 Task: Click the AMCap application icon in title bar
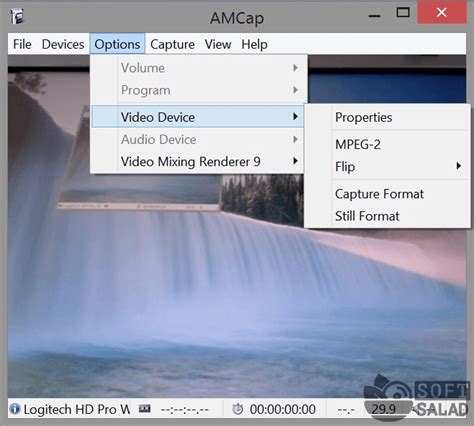point(17,16)
